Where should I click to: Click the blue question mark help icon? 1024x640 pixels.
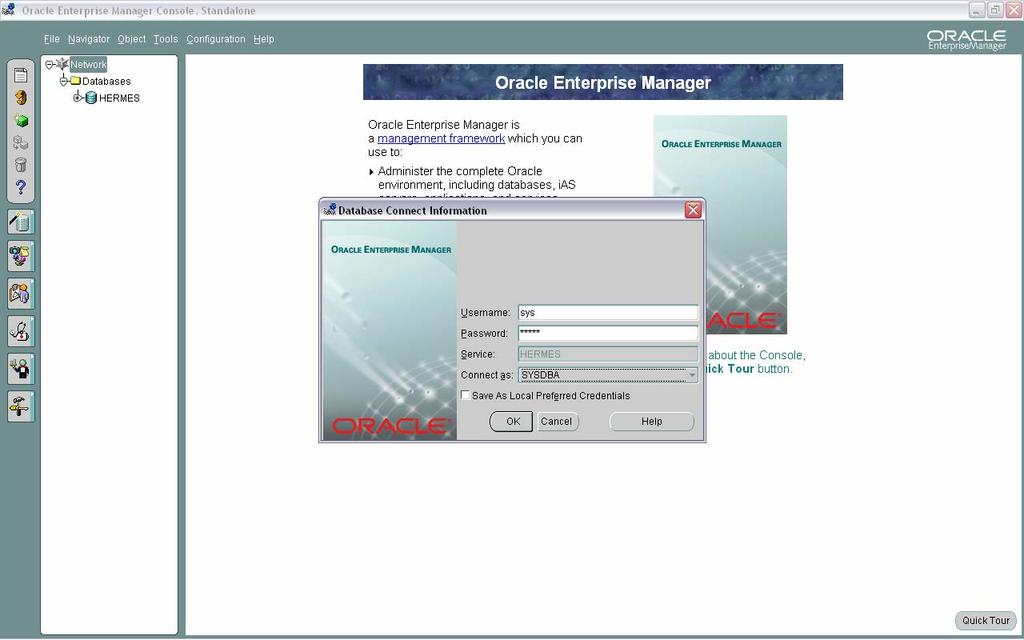(x=21, y=187)
